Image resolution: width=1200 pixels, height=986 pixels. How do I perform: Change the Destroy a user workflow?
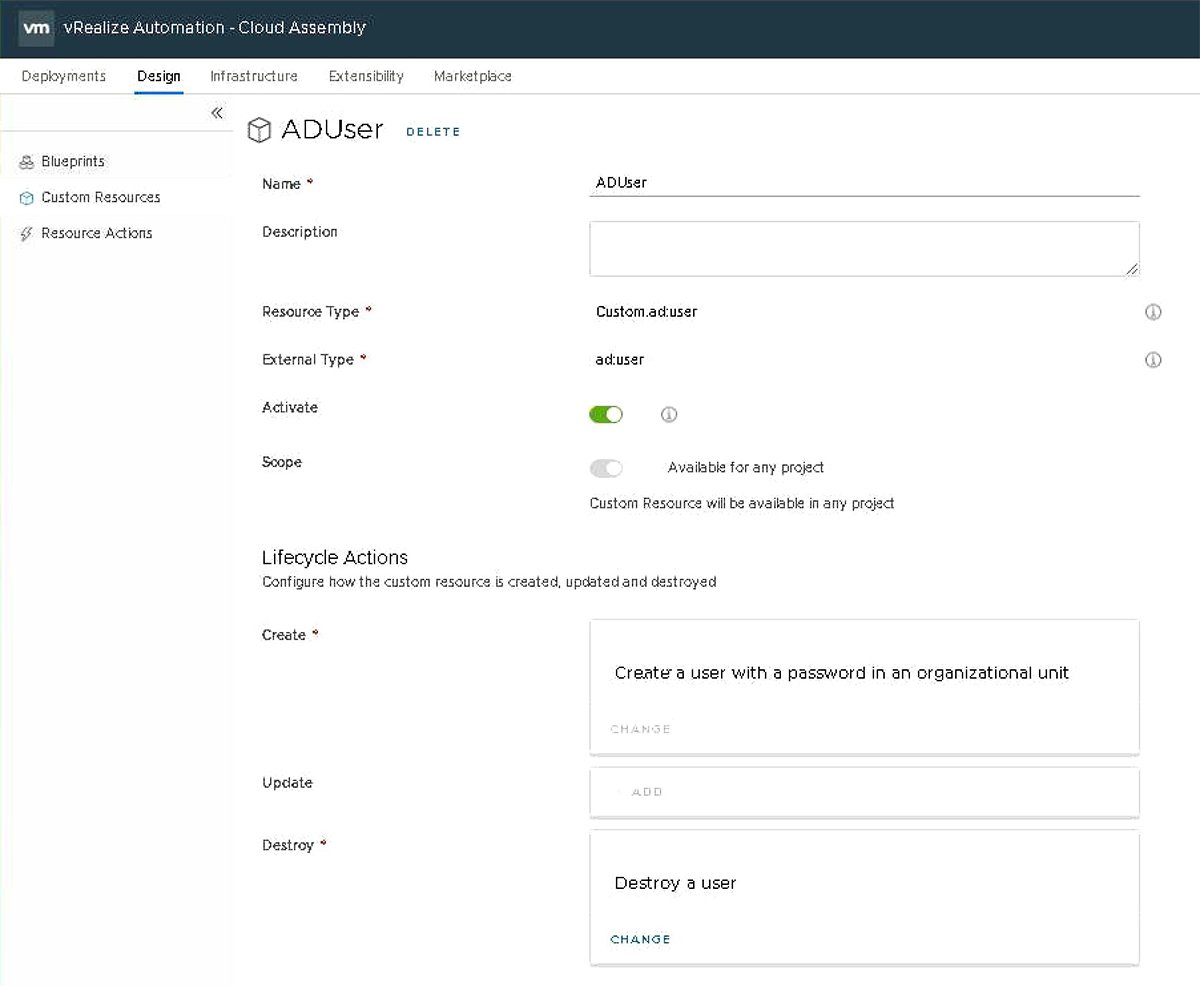click(640, 939)
